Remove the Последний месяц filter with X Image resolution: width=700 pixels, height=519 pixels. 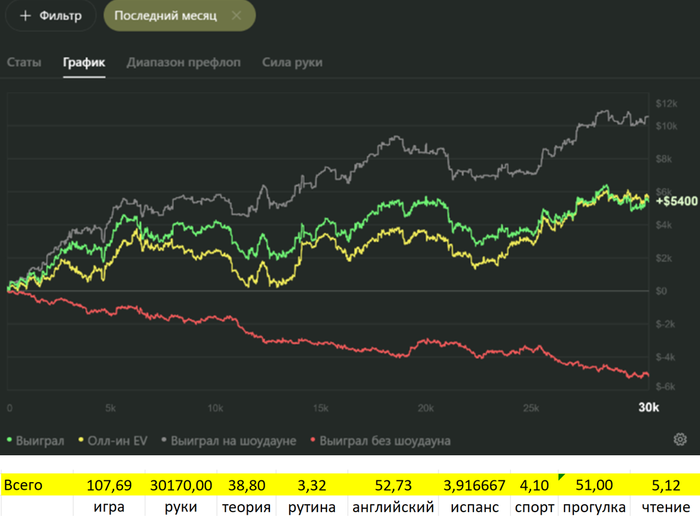[237, 16]
